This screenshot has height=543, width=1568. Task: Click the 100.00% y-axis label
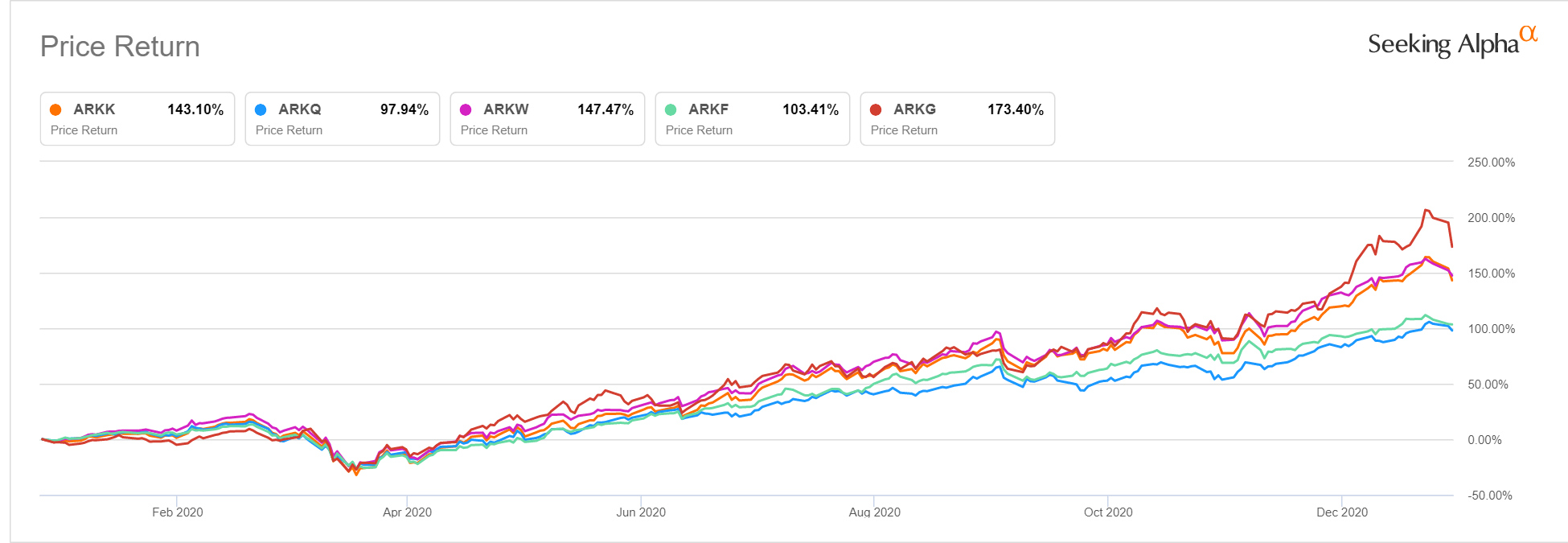point(1491,329)
